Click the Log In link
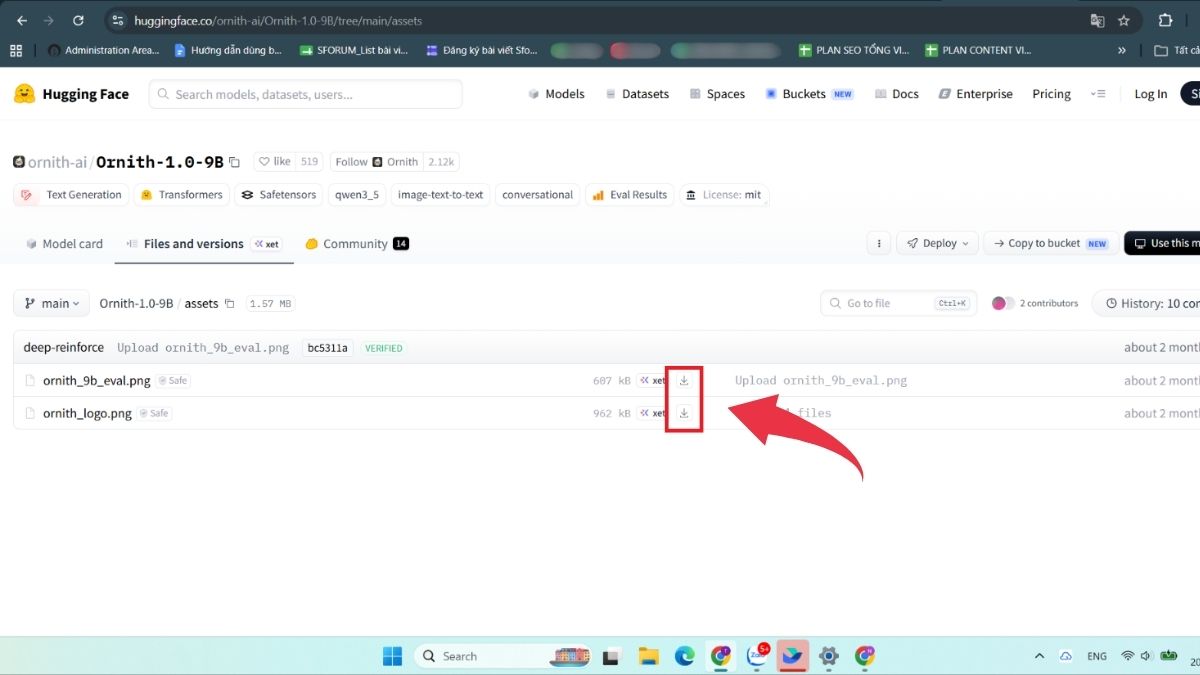The width and height of the screenshot is (1200, 675). [1150, 94]
